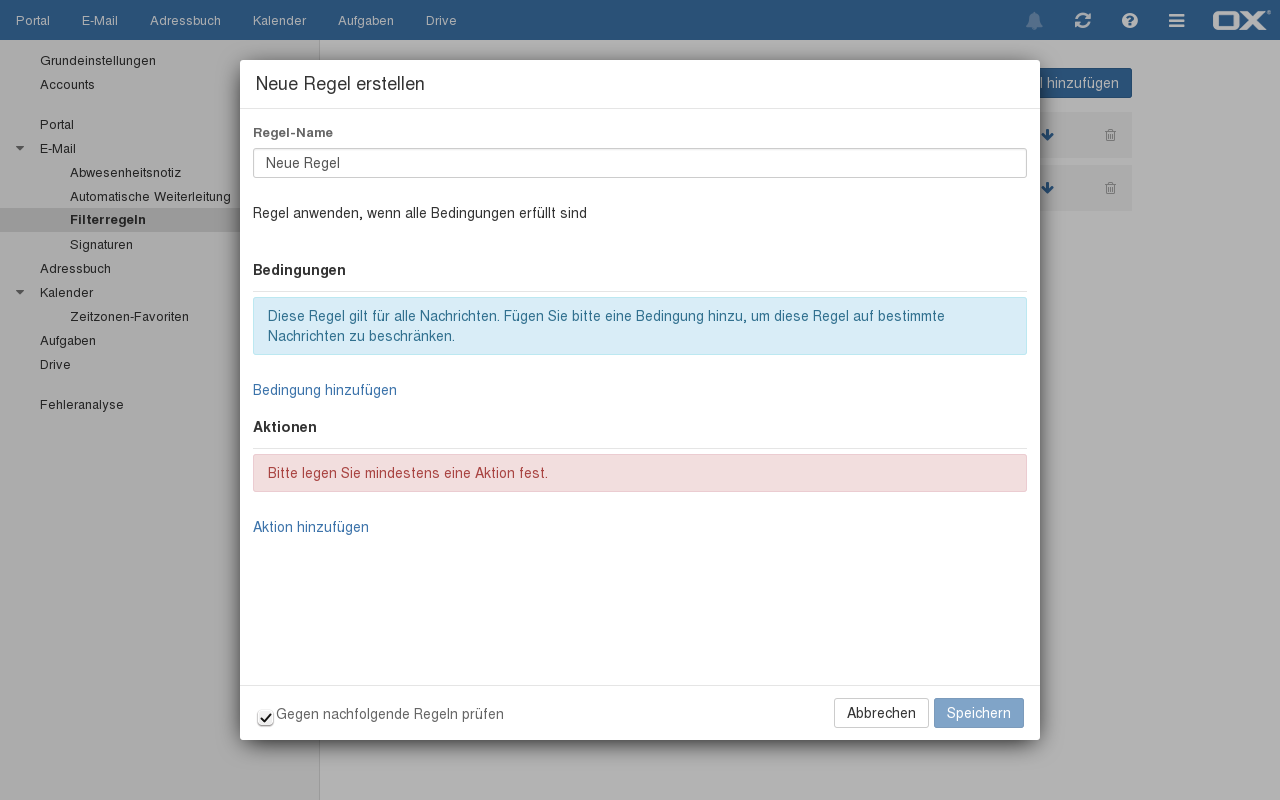Click the Regel-Name input field

[640, 163]
